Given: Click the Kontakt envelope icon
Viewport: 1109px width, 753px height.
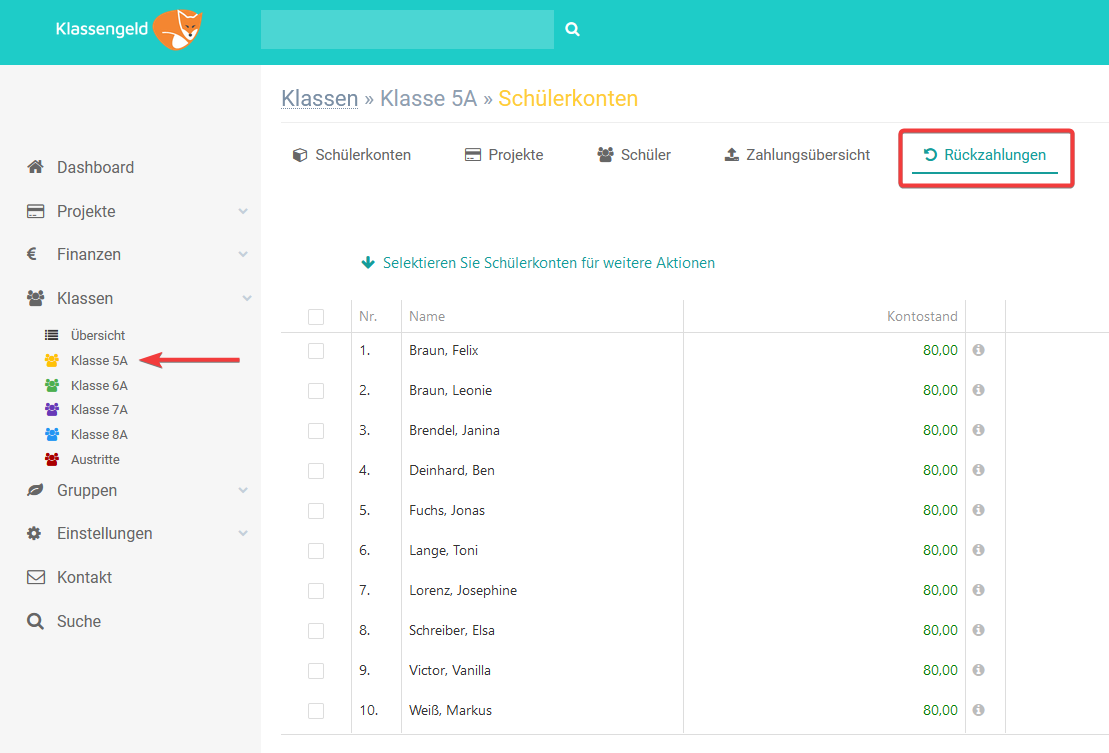Looking at the screenshot, I should [36, 577].
